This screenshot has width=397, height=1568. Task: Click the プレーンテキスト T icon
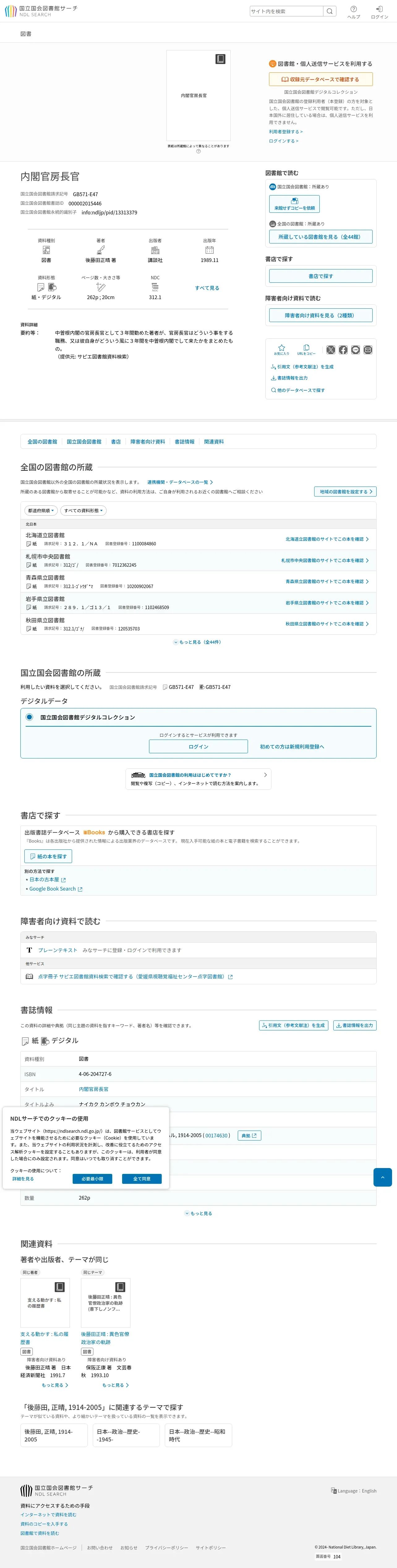[x=29, y=950]
